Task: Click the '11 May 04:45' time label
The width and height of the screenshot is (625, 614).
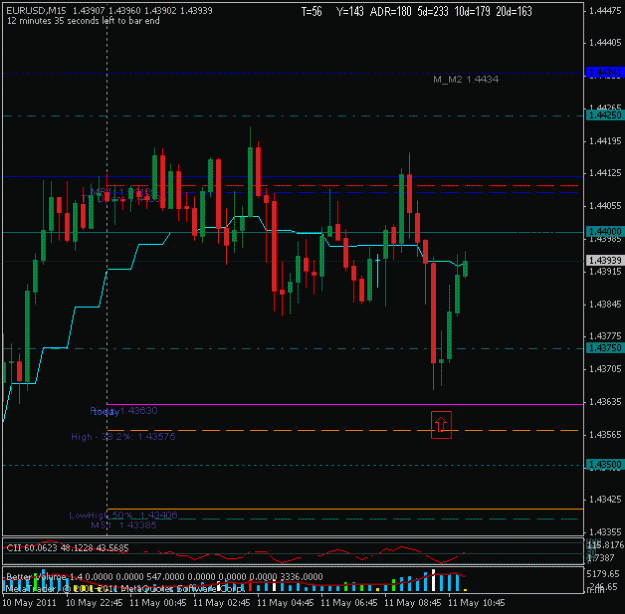Action: point(285,602)
